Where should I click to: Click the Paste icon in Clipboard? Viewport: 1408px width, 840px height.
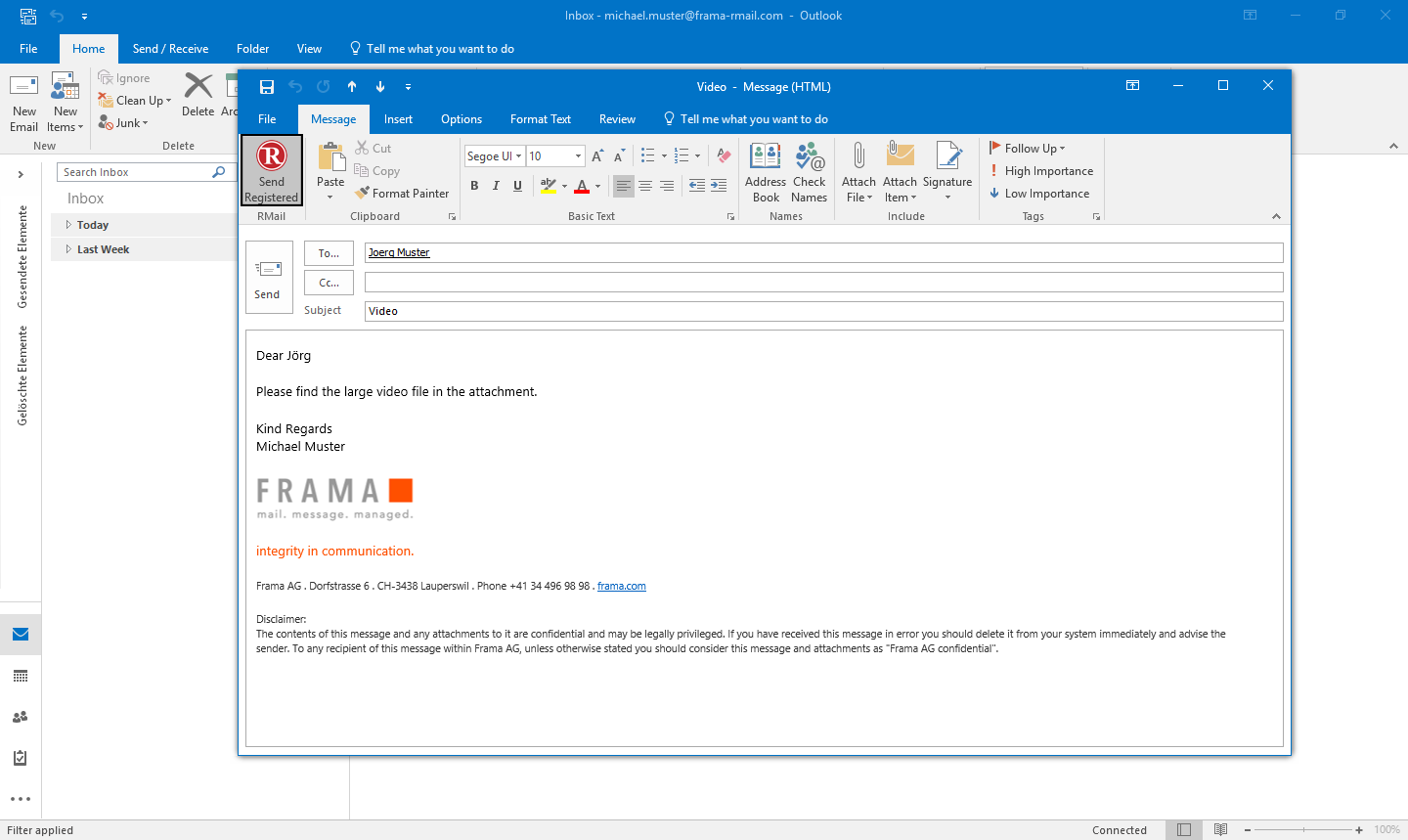click(330, 156)
